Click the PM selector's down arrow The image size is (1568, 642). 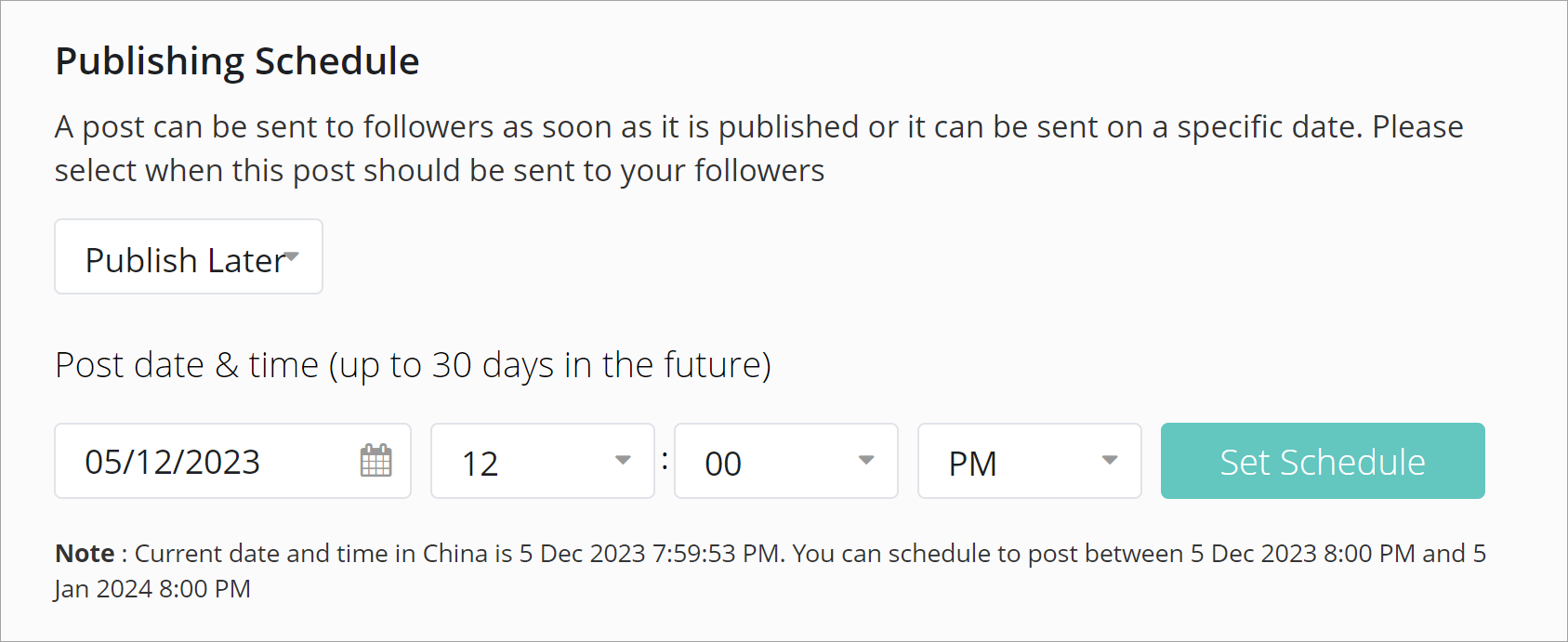click(x=1109, y=461)
